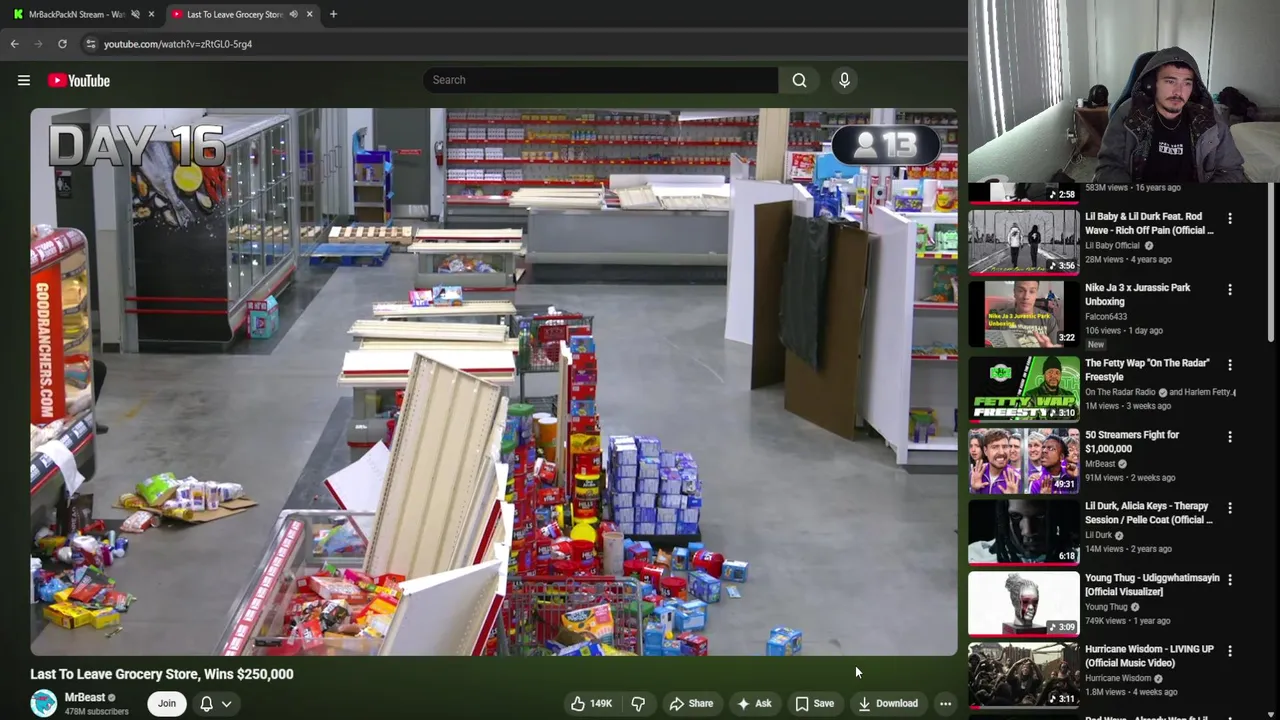1280x720 pixels.
Task: Open 50 Streamers Fight for $1,000,000 thumbnail
Action: point(1023,461)
